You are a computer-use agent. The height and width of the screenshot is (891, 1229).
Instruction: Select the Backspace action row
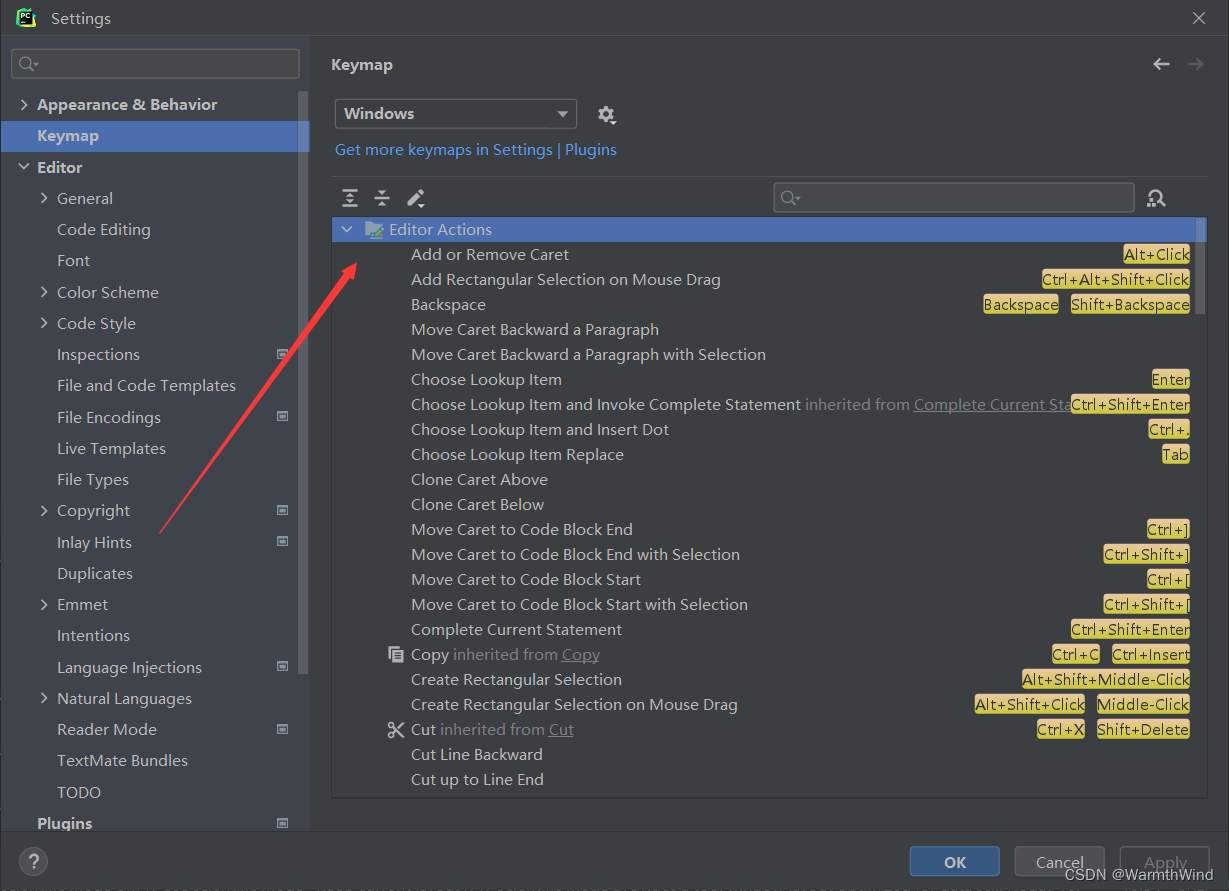[769, 304]
